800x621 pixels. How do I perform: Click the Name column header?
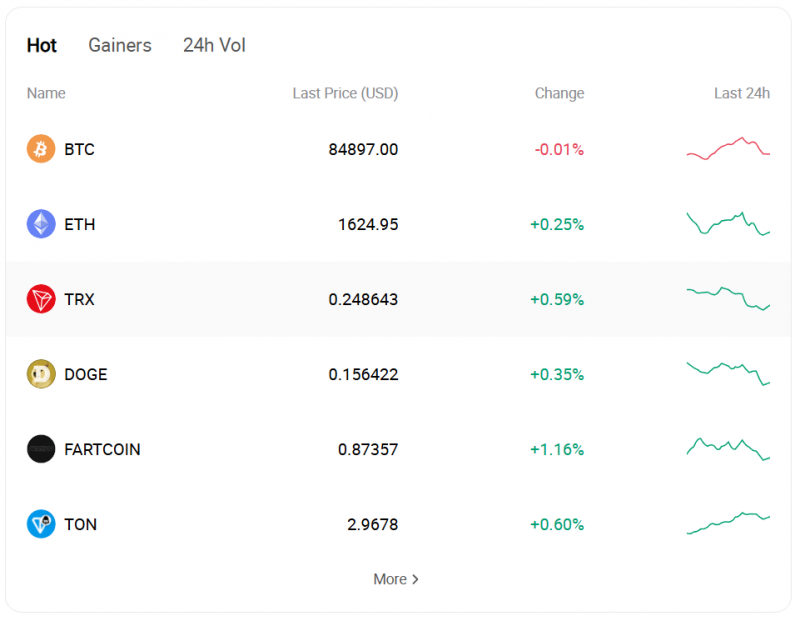click(x=46, y=93)
